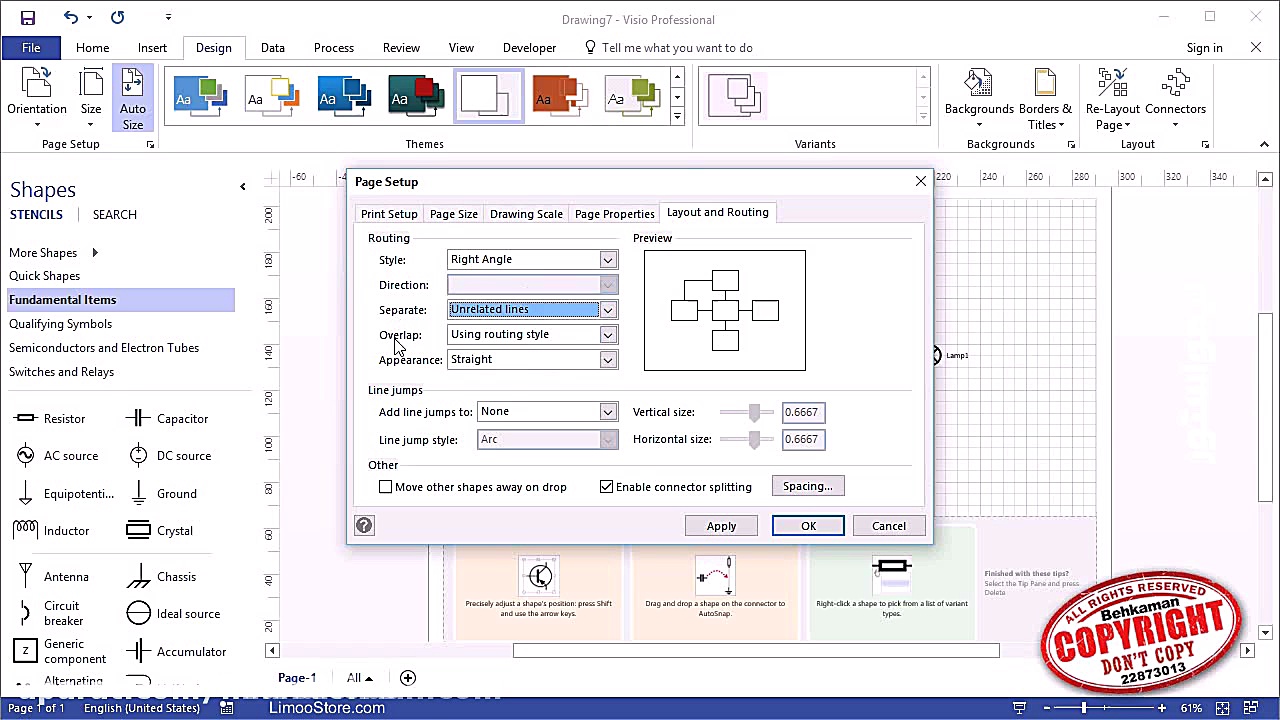Viewport: 1280px width, 720px height.
Task: Open the Insert ribbon tab
Action: (152, 47)
